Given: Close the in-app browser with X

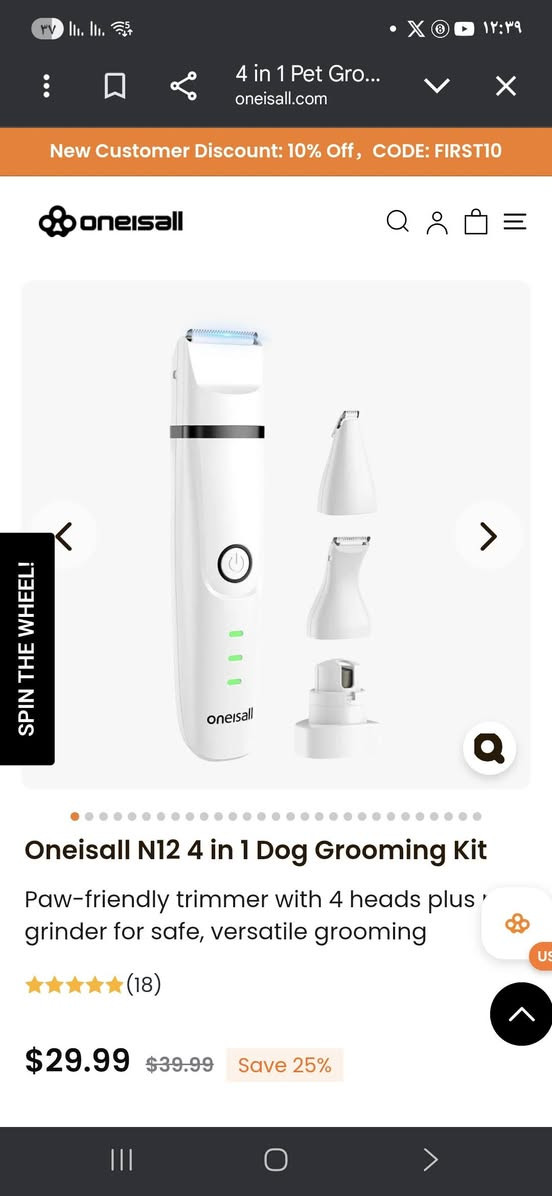Looking at the screenshot, I should click(506, 86).
